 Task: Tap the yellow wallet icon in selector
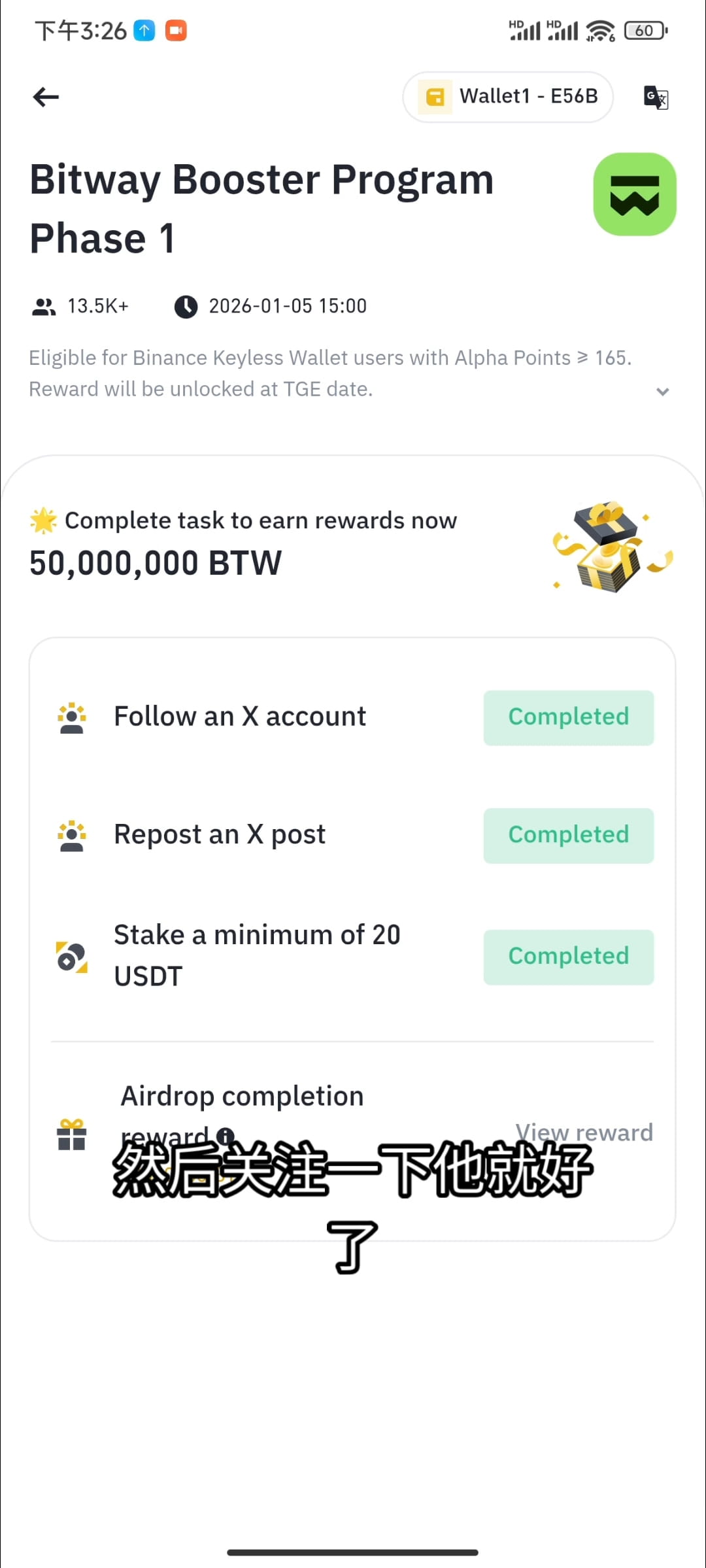coord(435,97)
